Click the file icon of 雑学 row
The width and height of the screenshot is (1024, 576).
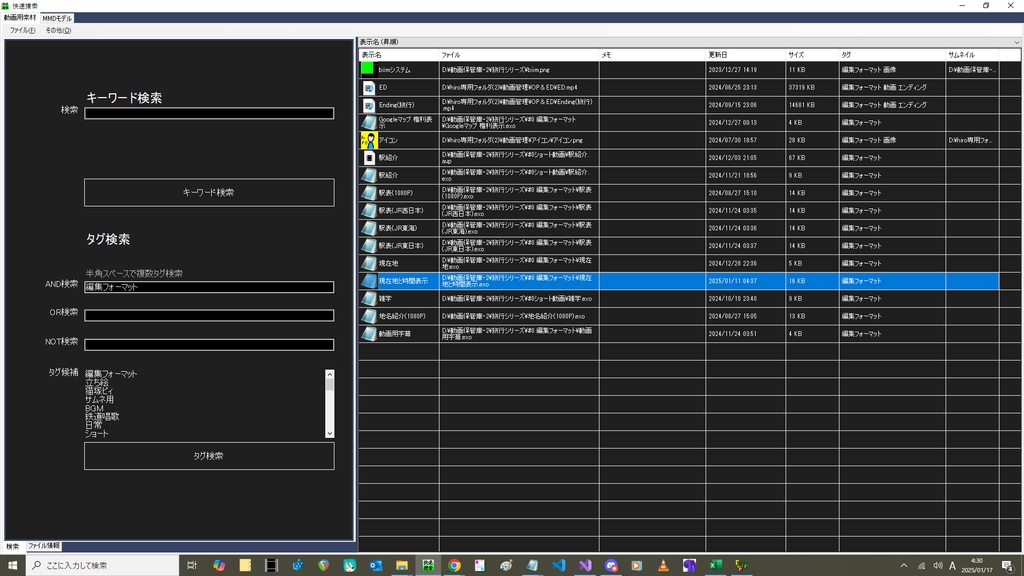tap(369, 298)
